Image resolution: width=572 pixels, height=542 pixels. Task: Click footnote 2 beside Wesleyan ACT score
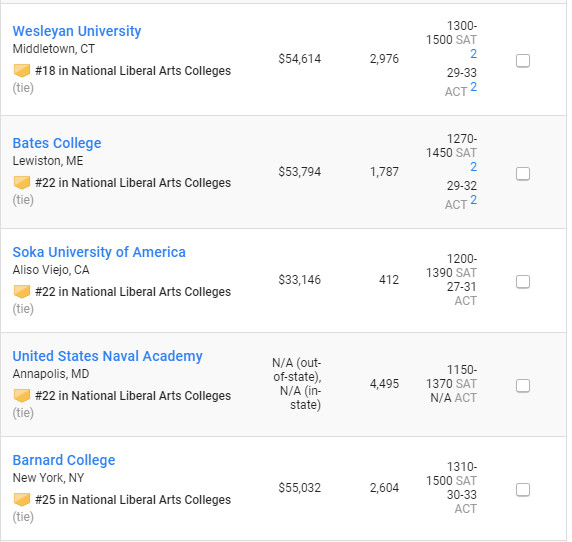click(474, 87)
